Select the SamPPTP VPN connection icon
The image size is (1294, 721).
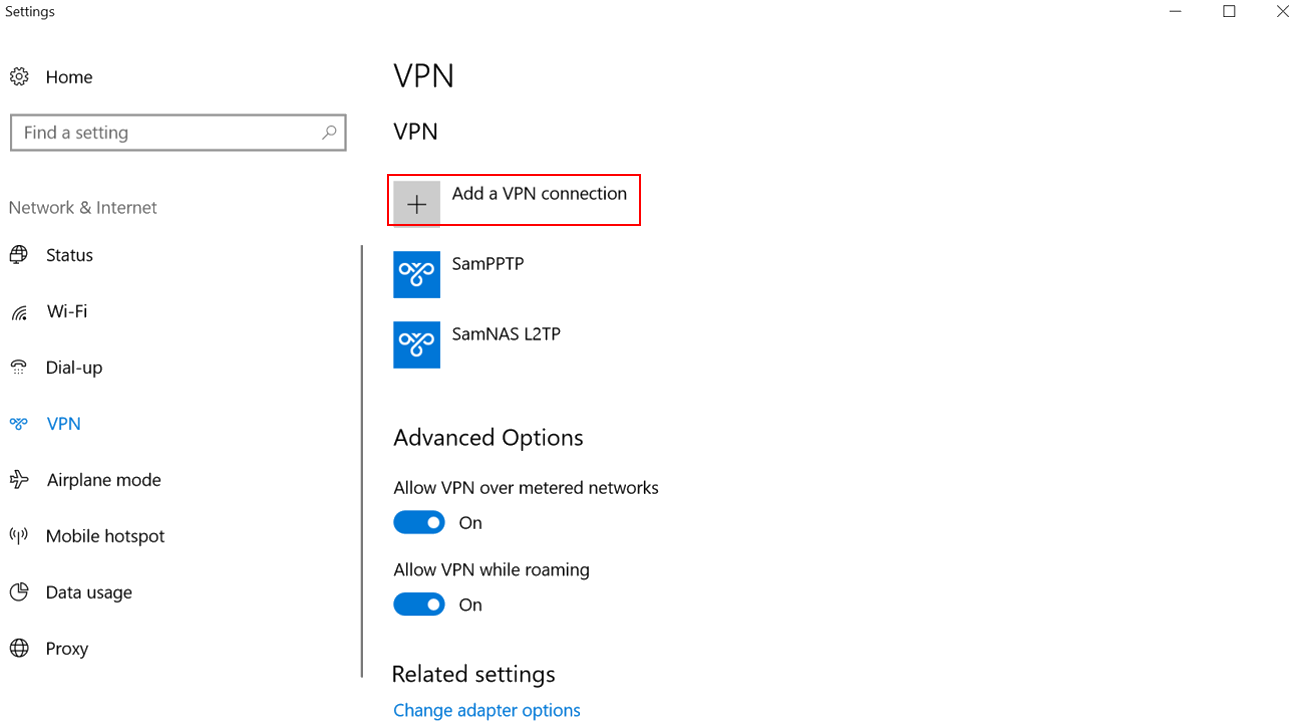[x=417, y=275]
